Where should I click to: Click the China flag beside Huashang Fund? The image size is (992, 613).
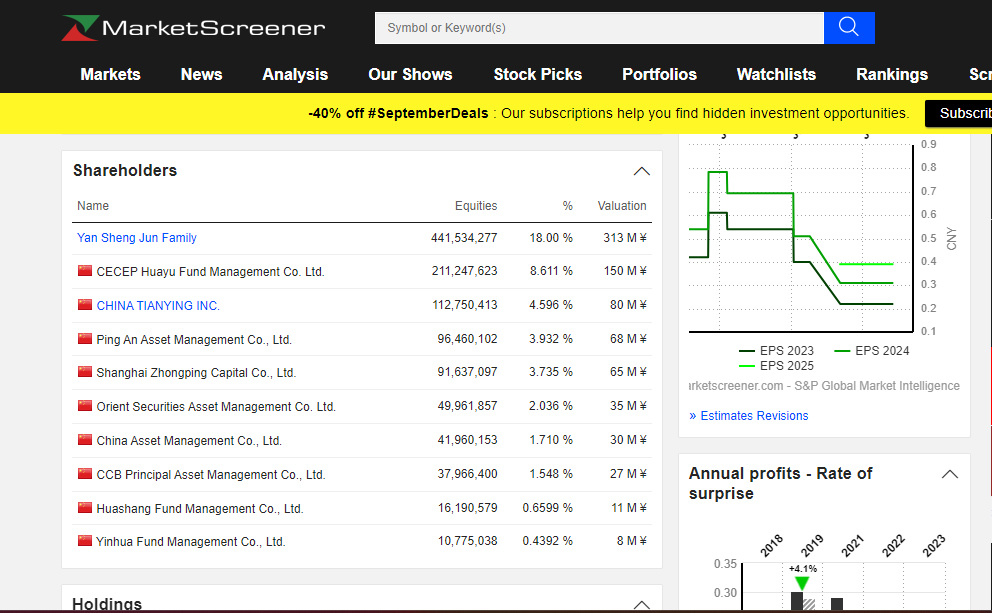[x=85, y=507]
